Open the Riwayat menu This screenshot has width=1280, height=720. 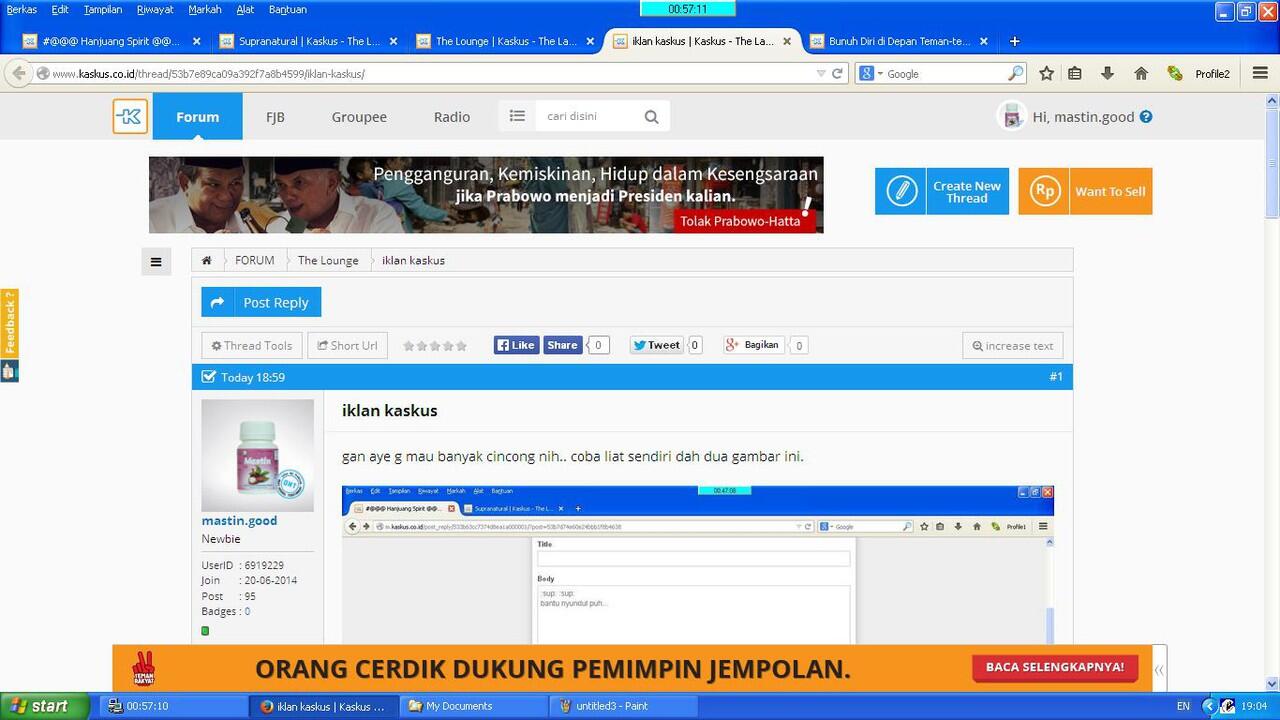155,9
